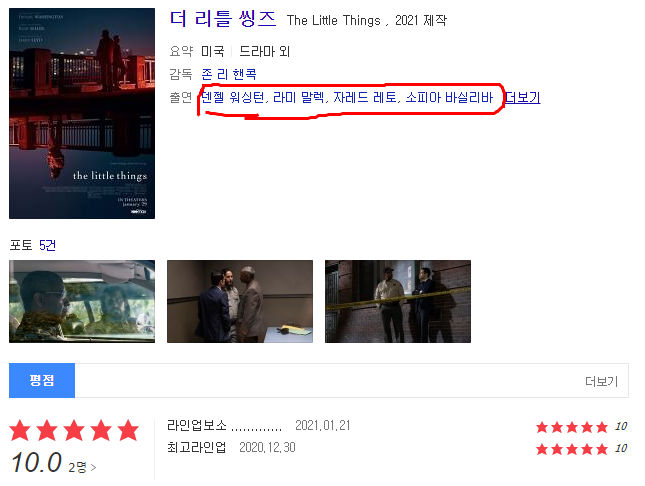Image resolution: width=645 pixels, height=486 pixels.
Task: Open actor link 라미 말렉
Action: click(x=299, y=98)
